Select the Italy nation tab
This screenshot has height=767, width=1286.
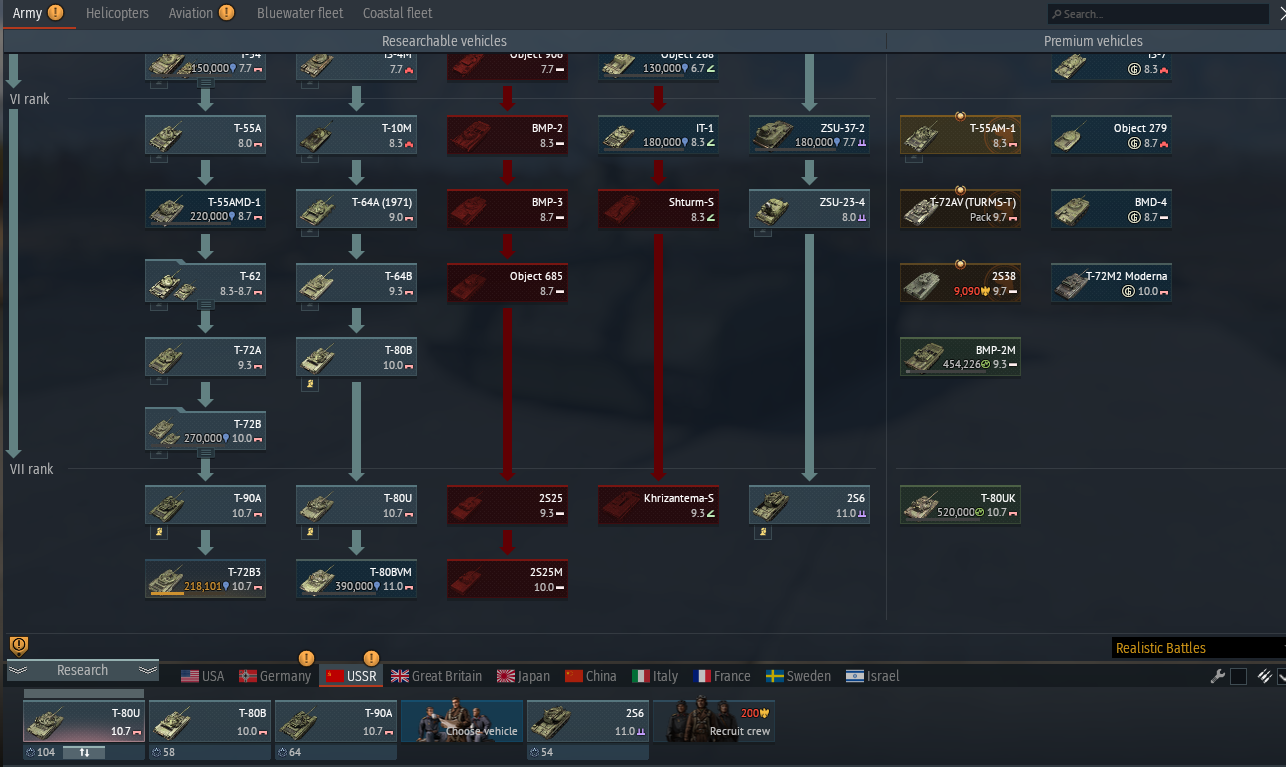(655, 676)
